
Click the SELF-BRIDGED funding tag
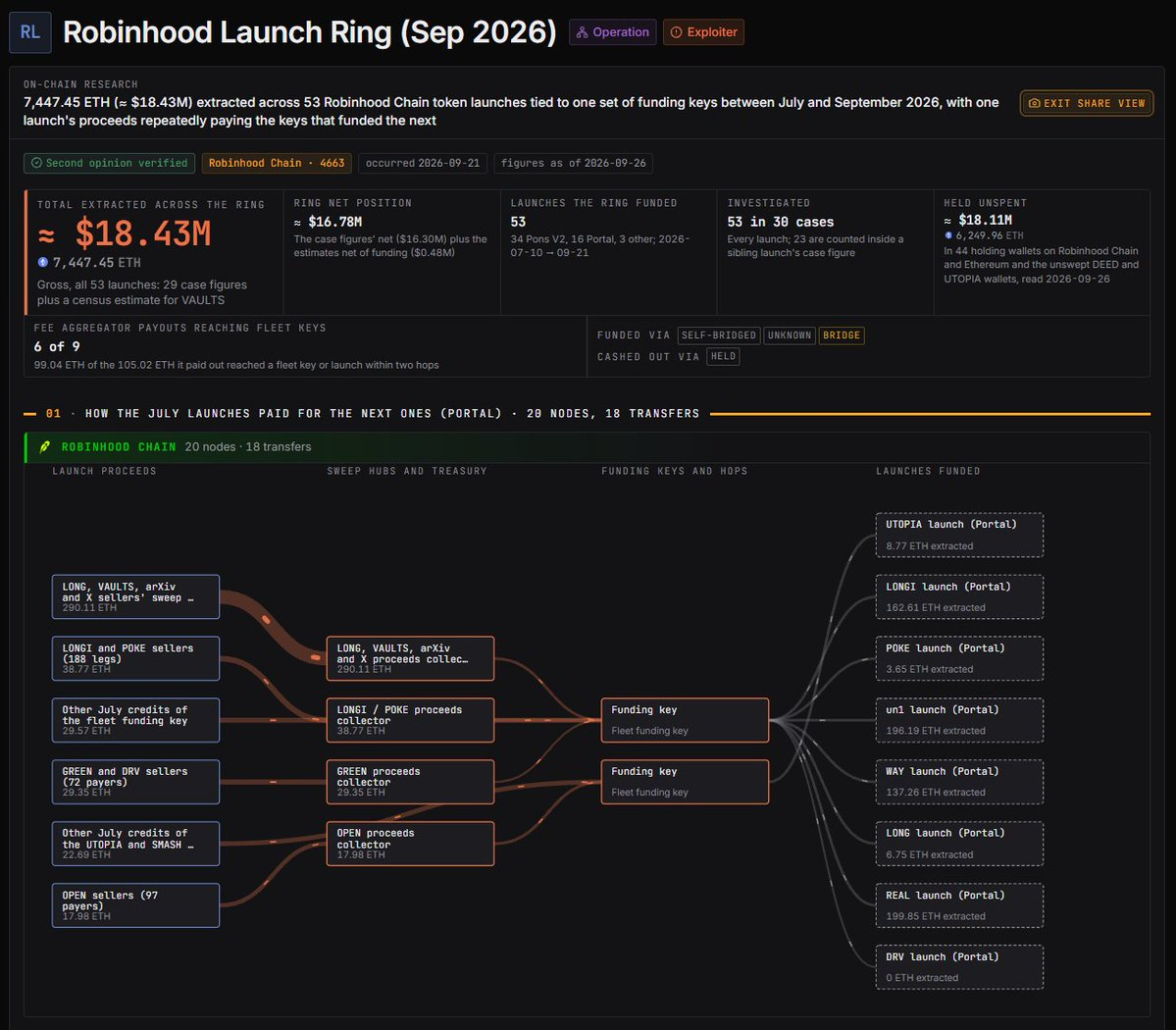click(x=719, y=335)
